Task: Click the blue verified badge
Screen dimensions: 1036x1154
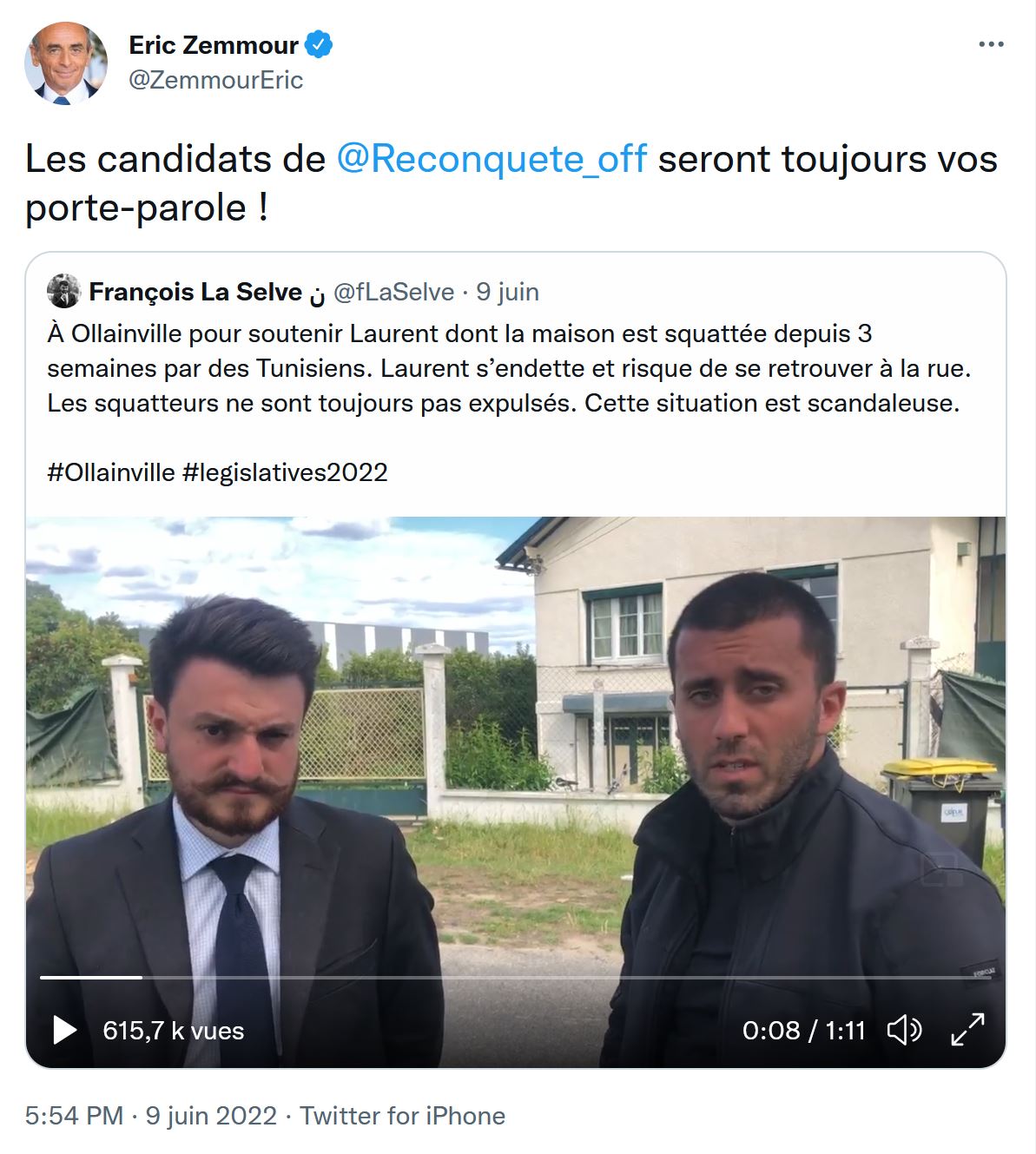Action: click(319, 44)
